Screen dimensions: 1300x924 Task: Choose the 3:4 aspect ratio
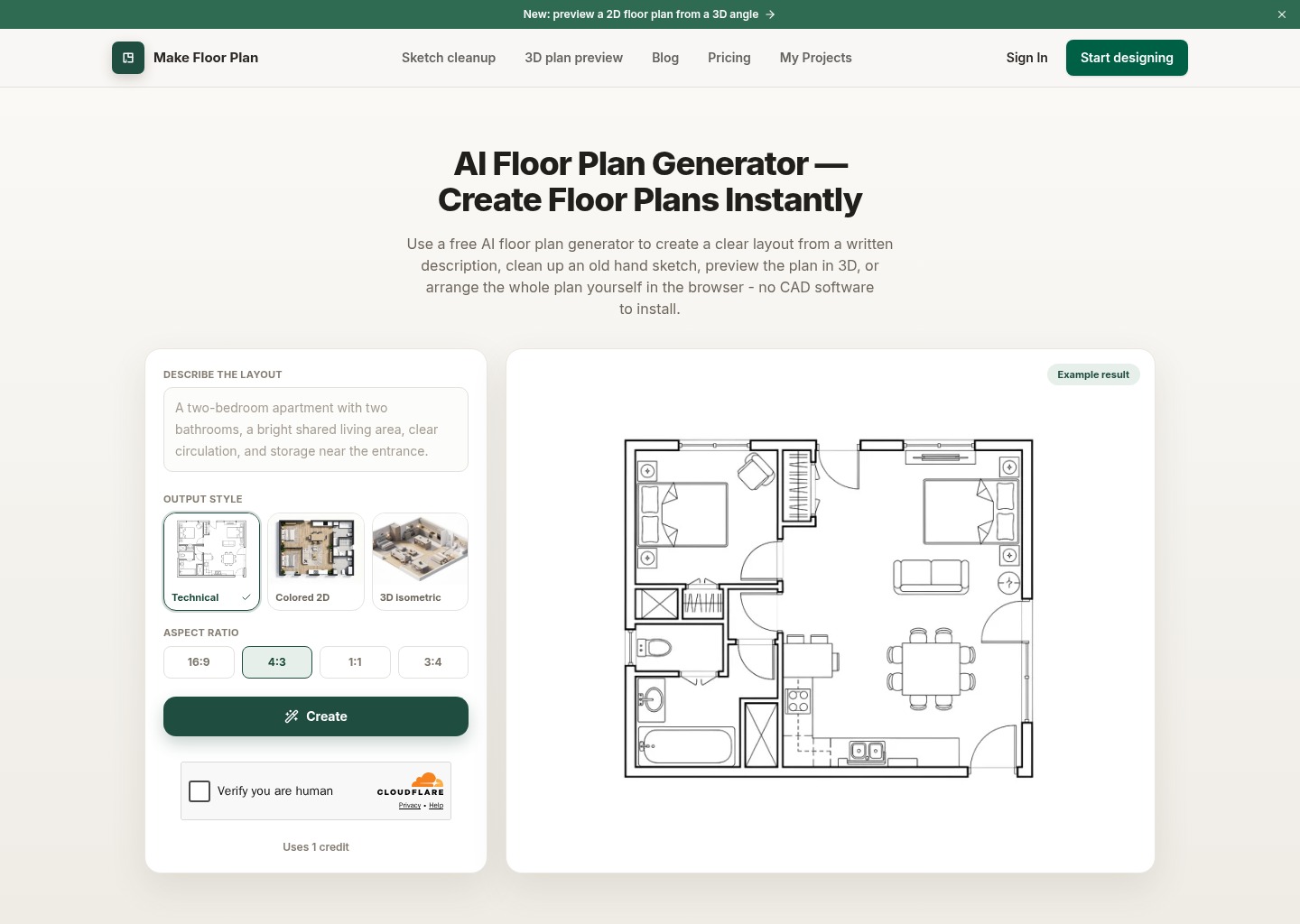[433, 662]
